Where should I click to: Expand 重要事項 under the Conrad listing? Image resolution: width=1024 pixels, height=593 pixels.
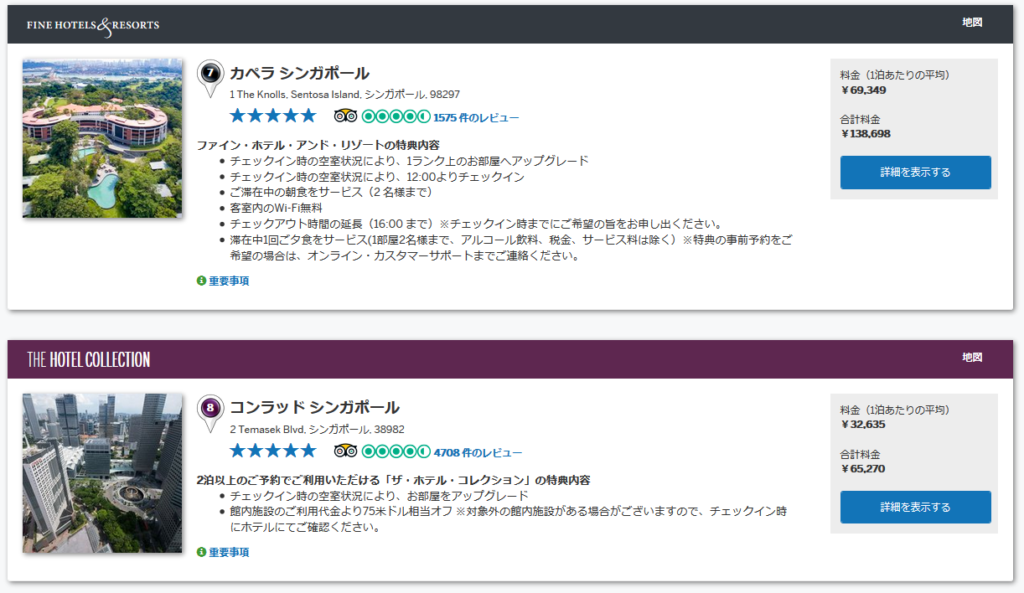click(229, 552)
